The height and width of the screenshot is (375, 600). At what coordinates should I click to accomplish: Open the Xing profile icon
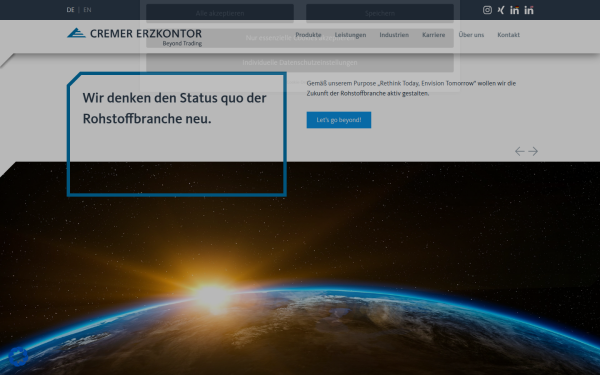point(501,10)
